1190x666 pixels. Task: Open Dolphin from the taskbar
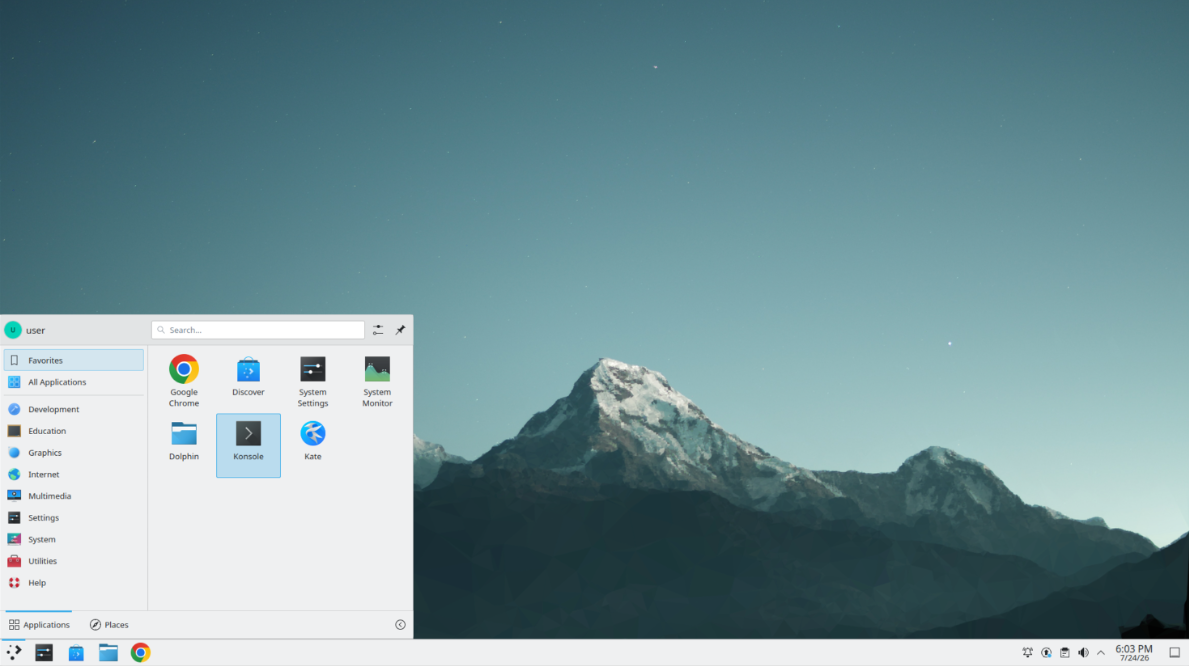pos(109,653)
